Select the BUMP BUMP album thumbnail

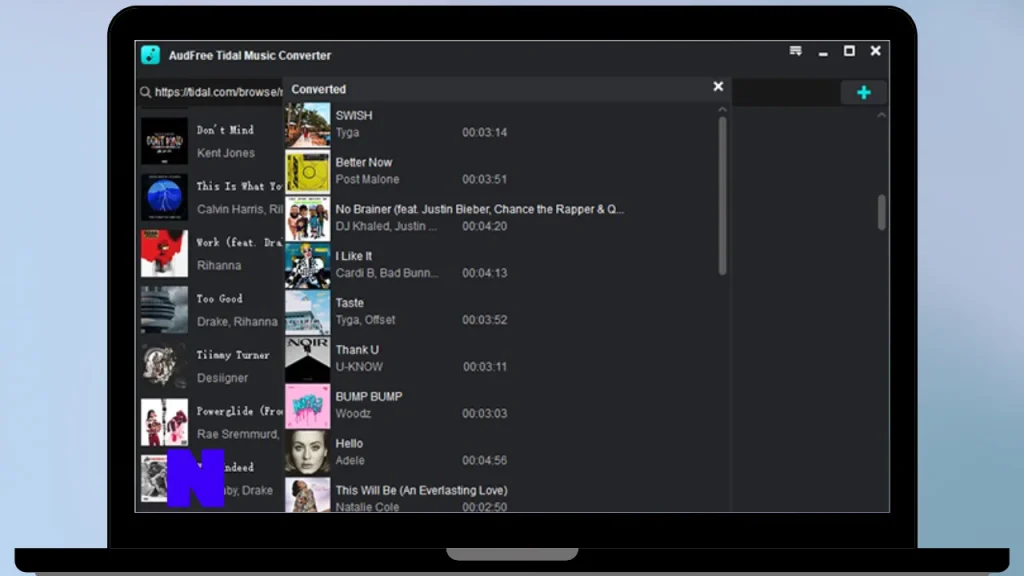[308, 406]
